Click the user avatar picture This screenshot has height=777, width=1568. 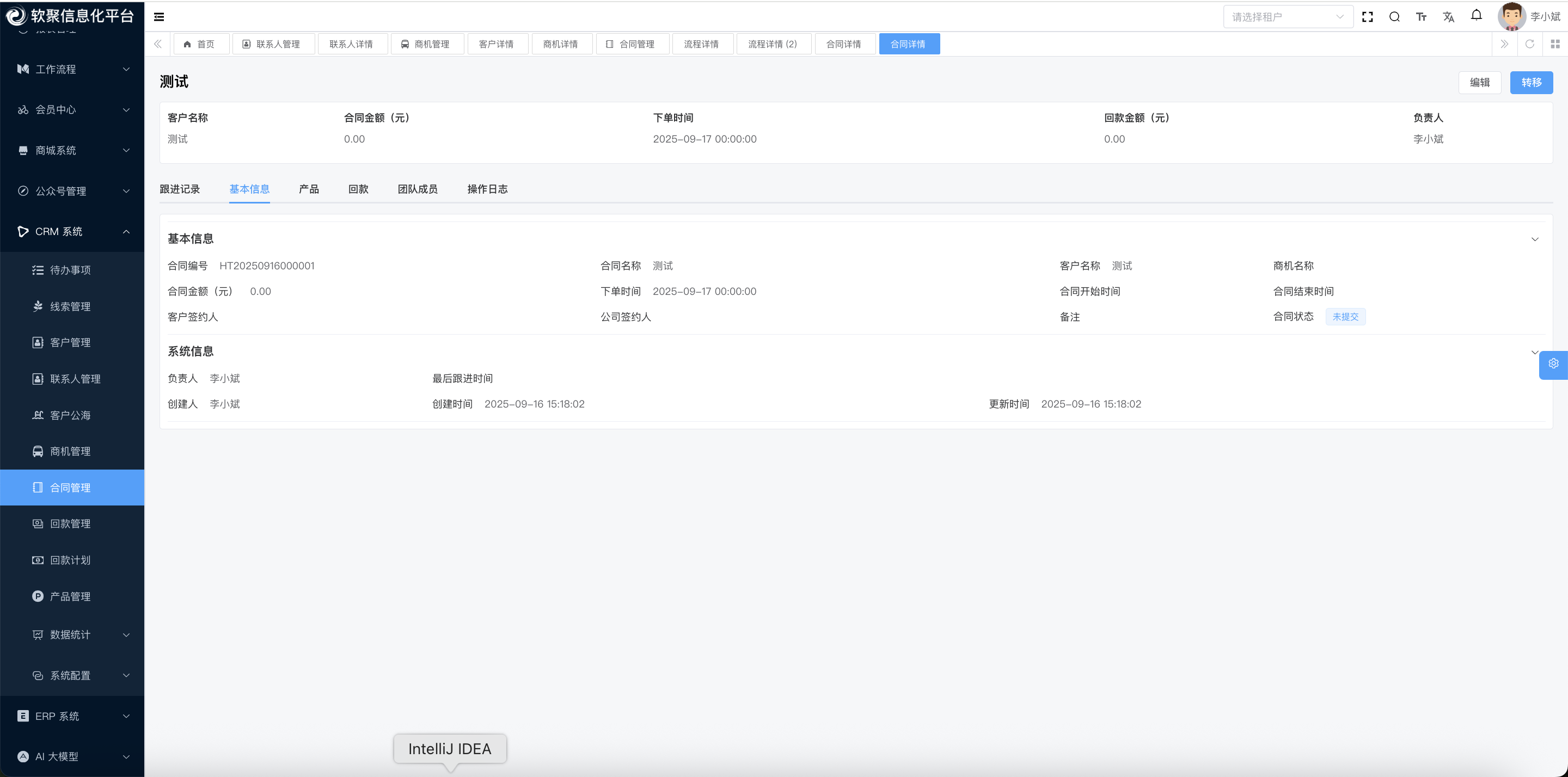[1511, 16]
